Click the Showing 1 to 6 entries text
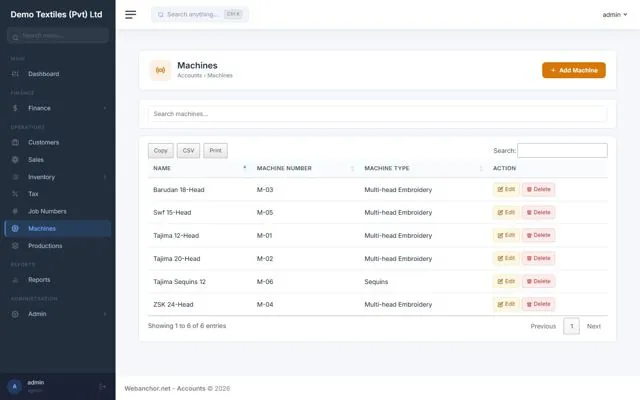The width and height of the screenshot is (640, 400). [x=187, y=326]
